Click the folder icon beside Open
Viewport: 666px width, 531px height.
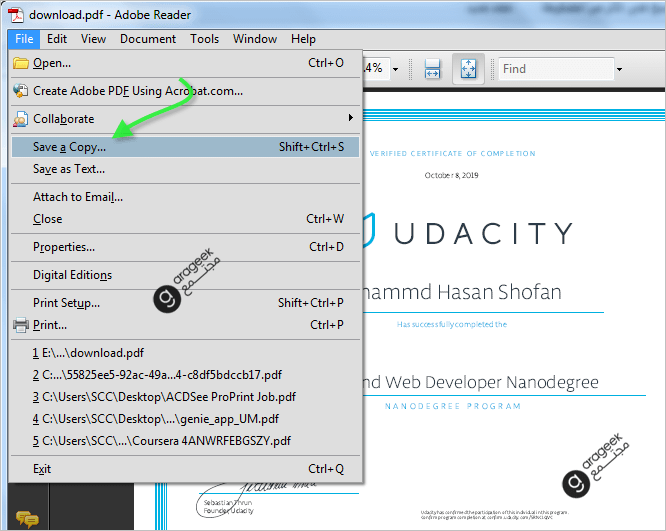tap(20, 63)
